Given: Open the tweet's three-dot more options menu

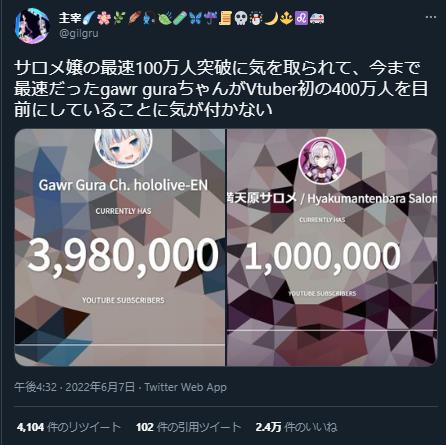Looking at the screenshot, I should pyautogui.click(x=430, y=17).
